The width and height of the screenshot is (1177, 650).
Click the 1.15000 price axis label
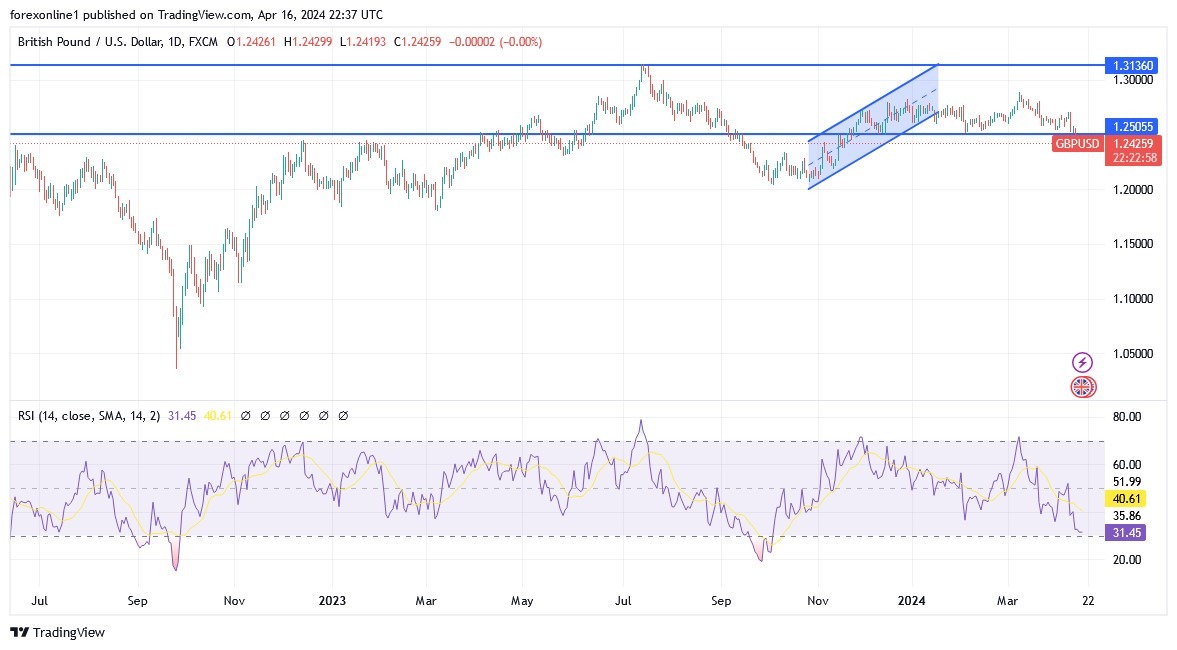[x=1133, y=244]
